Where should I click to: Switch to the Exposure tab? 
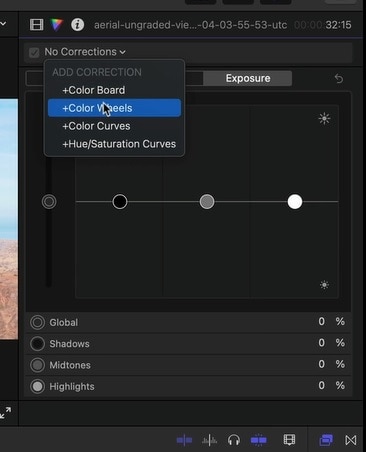[248, 78]
